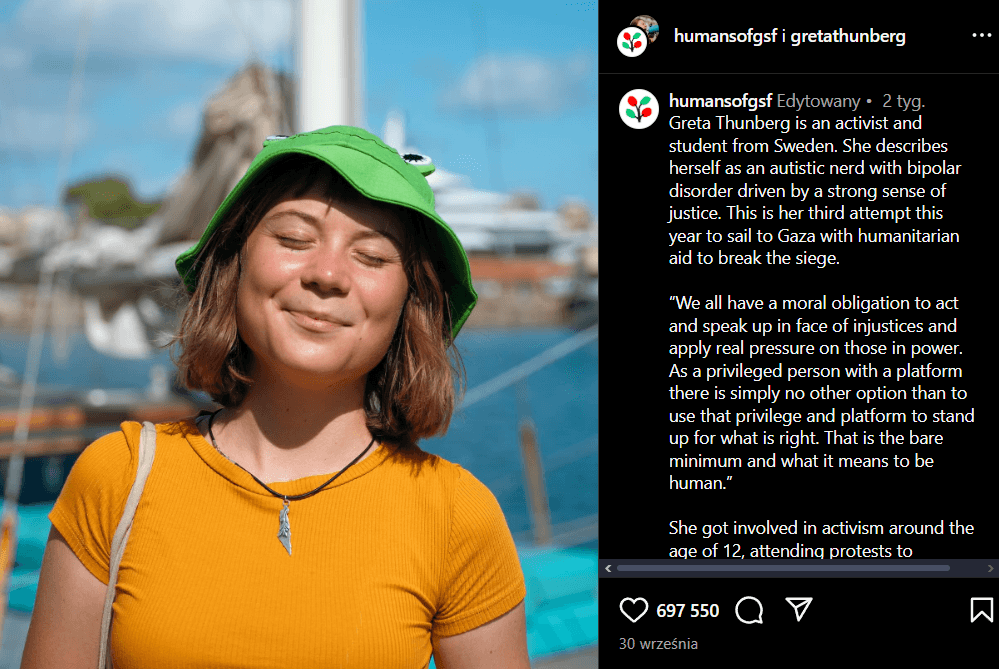Like the post with the heart icon
999x669 pixels.
pyautogui.click(x=633, y=610)
